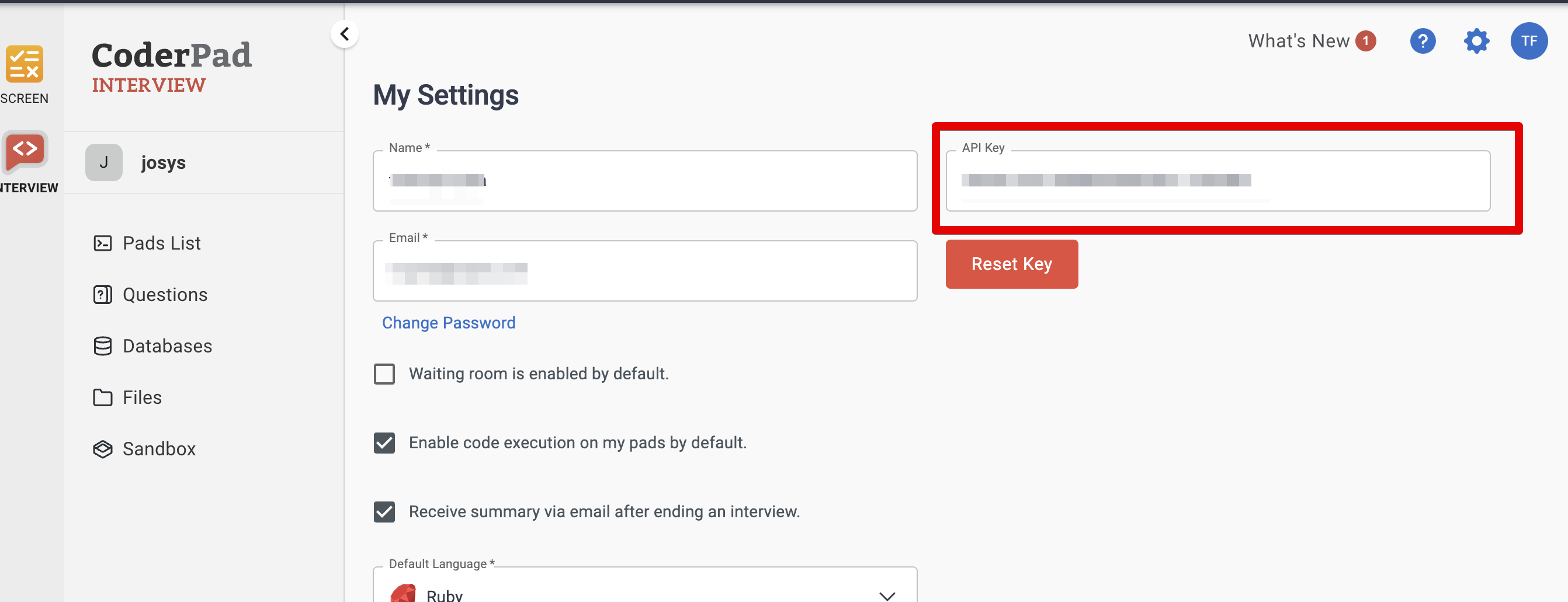Go to the Questions menu item
The width and height of the screenshot is (1568, 602).
pos(164,295)
